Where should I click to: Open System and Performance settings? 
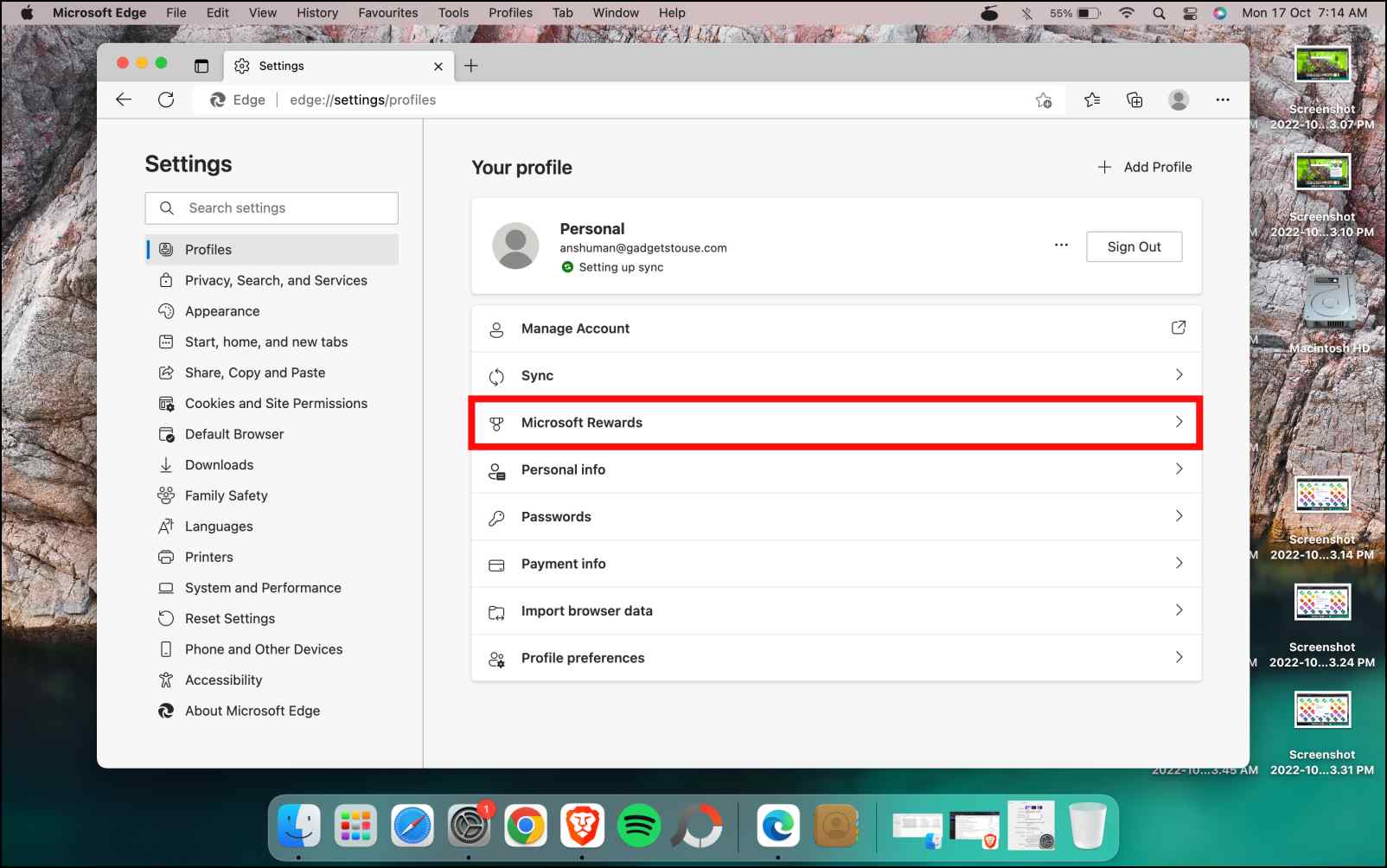pos(272,588)
